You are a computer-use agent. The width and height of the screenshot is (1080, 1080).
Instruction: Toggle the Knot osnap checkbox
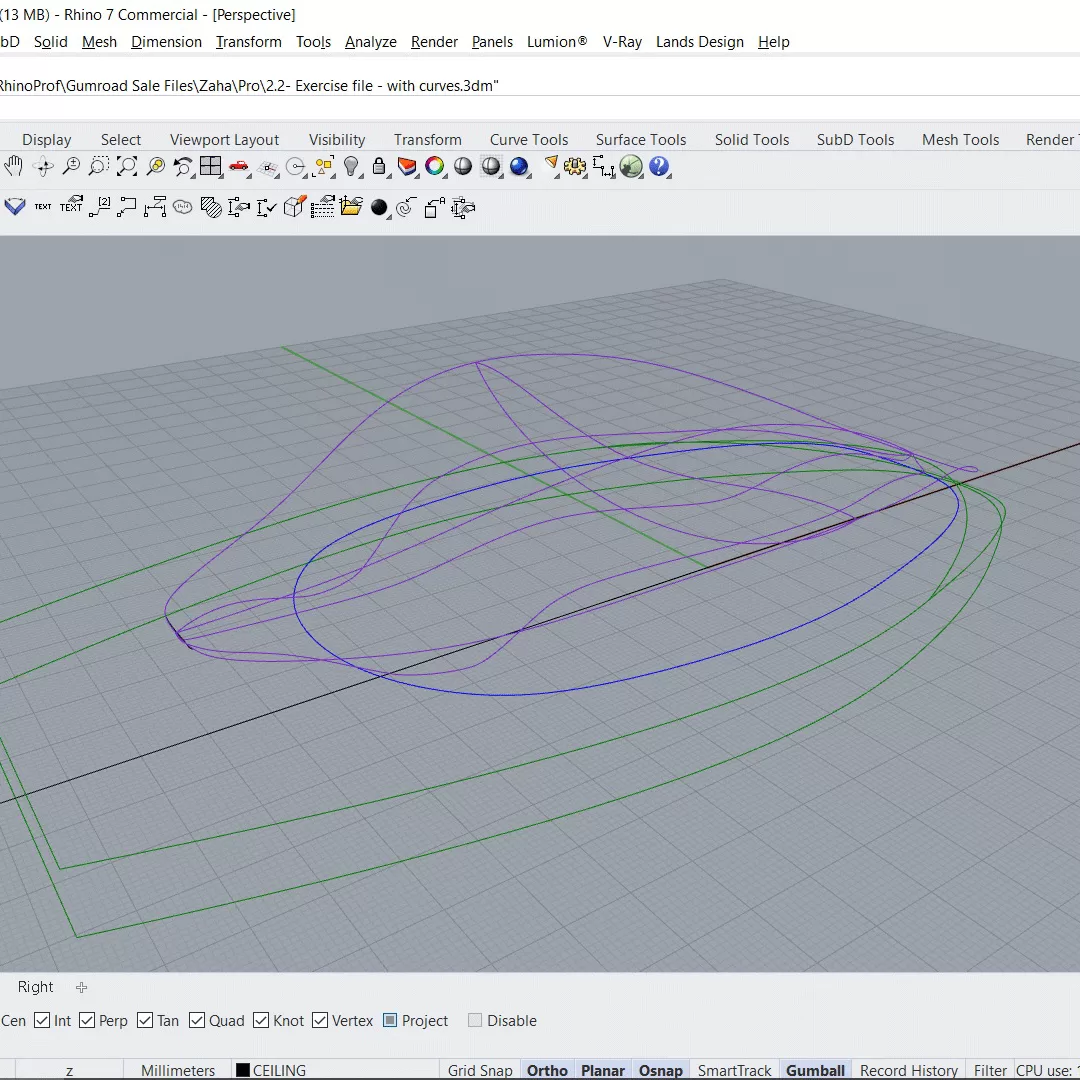(261, 1020)
